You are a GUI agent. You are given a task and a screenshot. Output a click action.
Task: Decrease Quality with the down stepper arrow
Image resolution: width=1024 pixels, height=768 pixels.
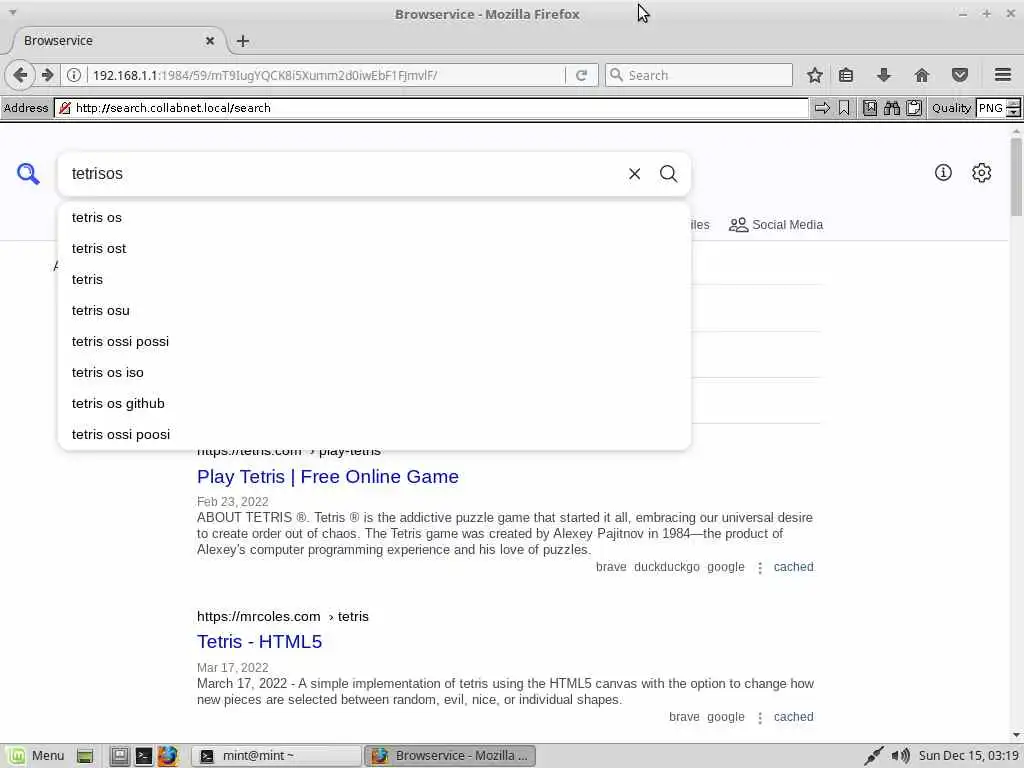pos(1014,112)
